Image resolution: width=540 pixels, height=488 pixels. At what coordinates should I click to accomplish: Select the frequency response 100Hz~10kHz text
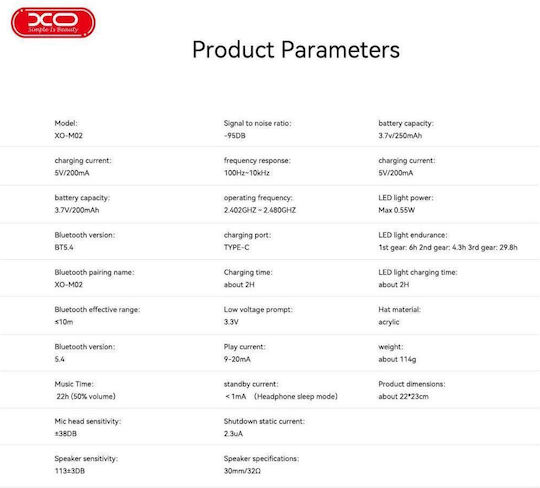pyautogui.click(x=247, y=173)
